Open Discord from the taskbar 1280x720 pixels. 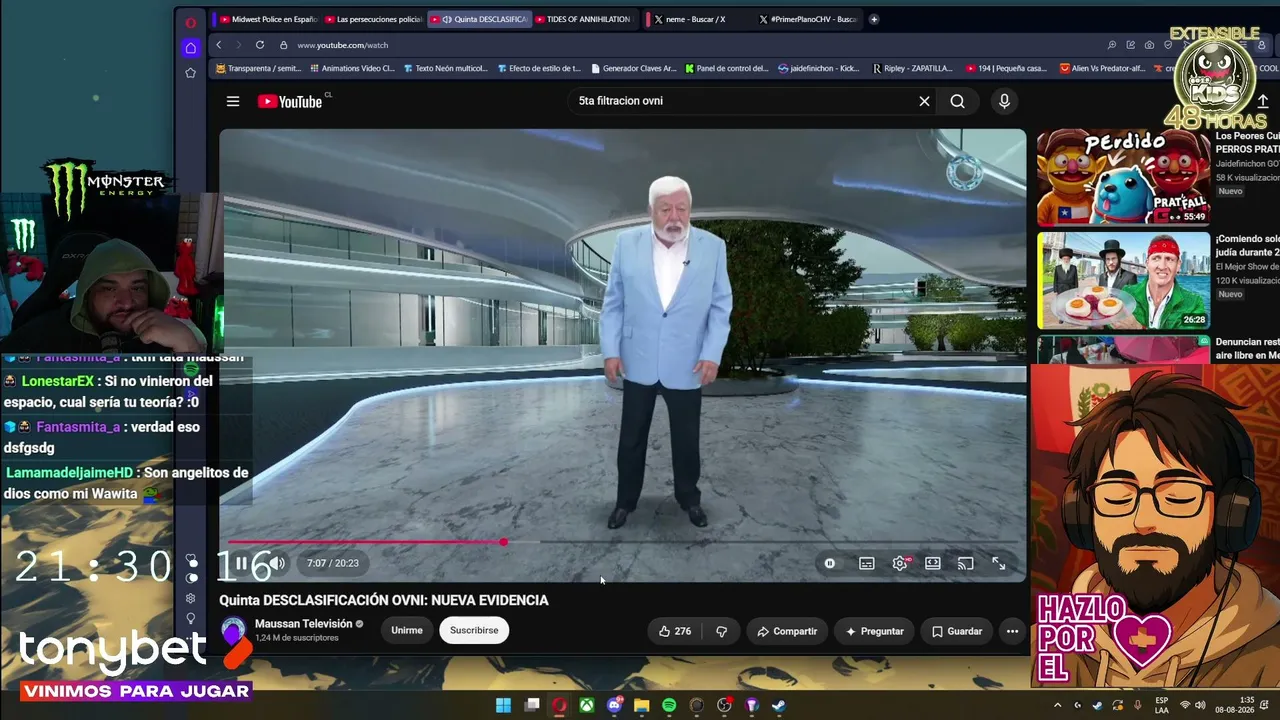pos(615,705)
